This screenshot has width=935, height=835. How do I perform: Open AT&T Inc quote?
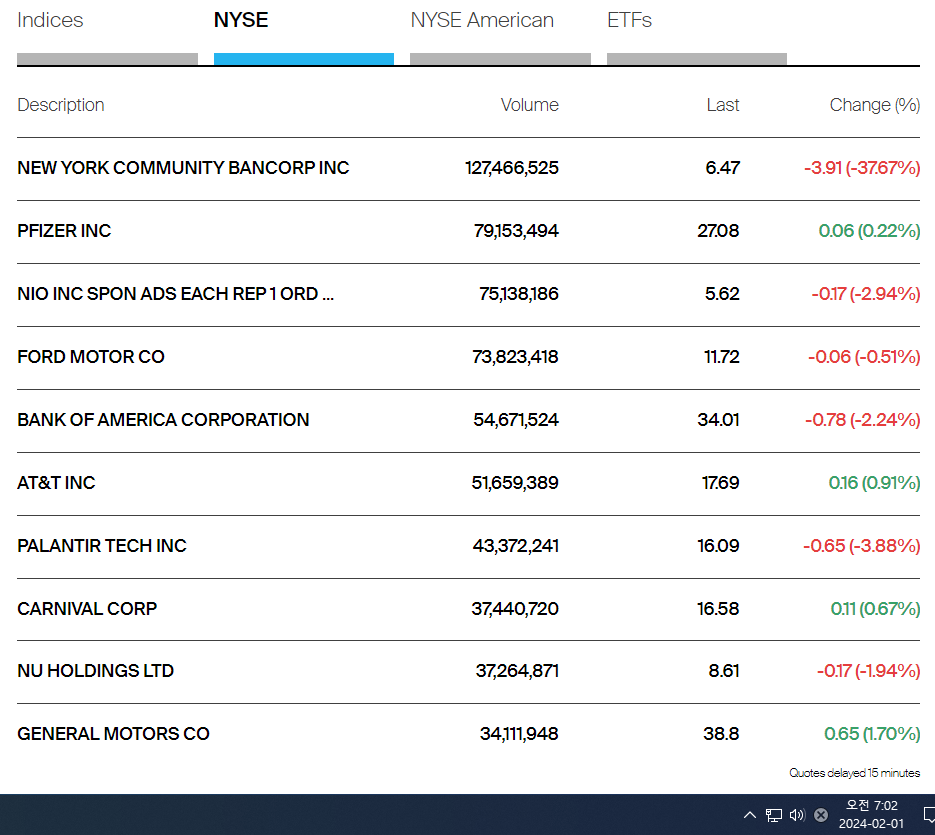click(56, 483)
